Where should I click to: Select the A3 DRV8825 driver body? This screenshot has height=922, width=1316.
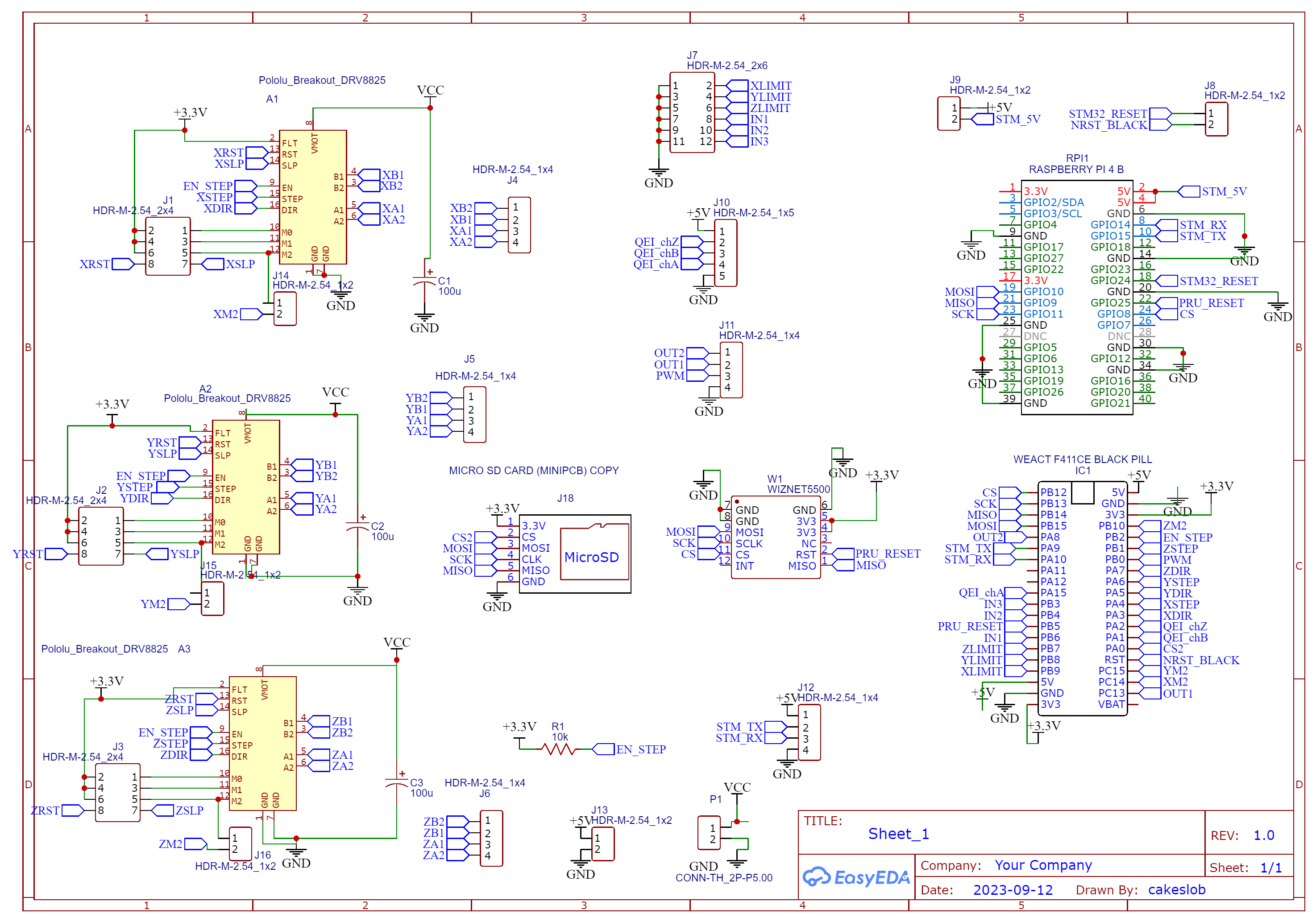[262, 743]
